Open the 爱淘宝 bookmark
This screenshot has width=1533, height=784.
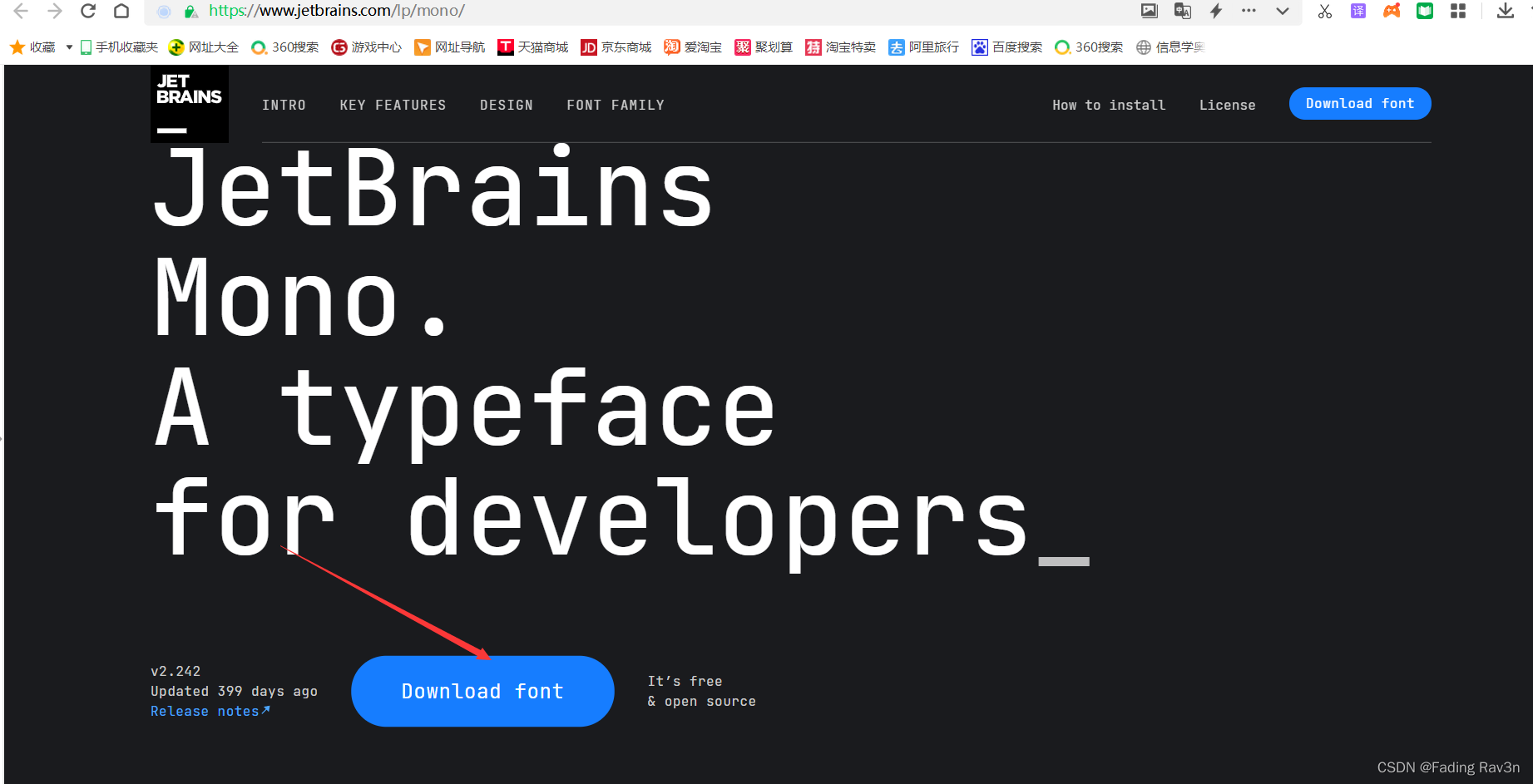[693, 47]
